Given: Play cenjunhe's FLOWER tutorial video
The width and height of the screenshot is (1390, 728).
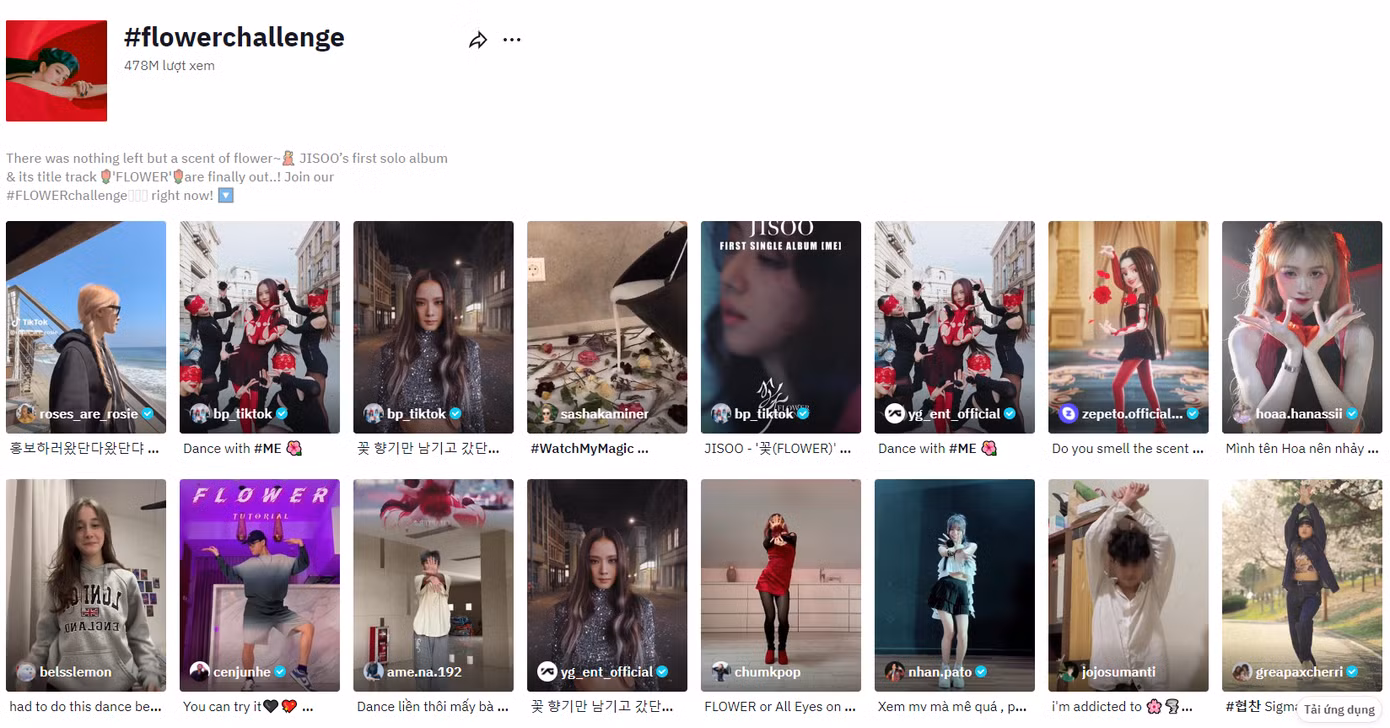Looking at the screenshot, I should [x=260, y=585].
